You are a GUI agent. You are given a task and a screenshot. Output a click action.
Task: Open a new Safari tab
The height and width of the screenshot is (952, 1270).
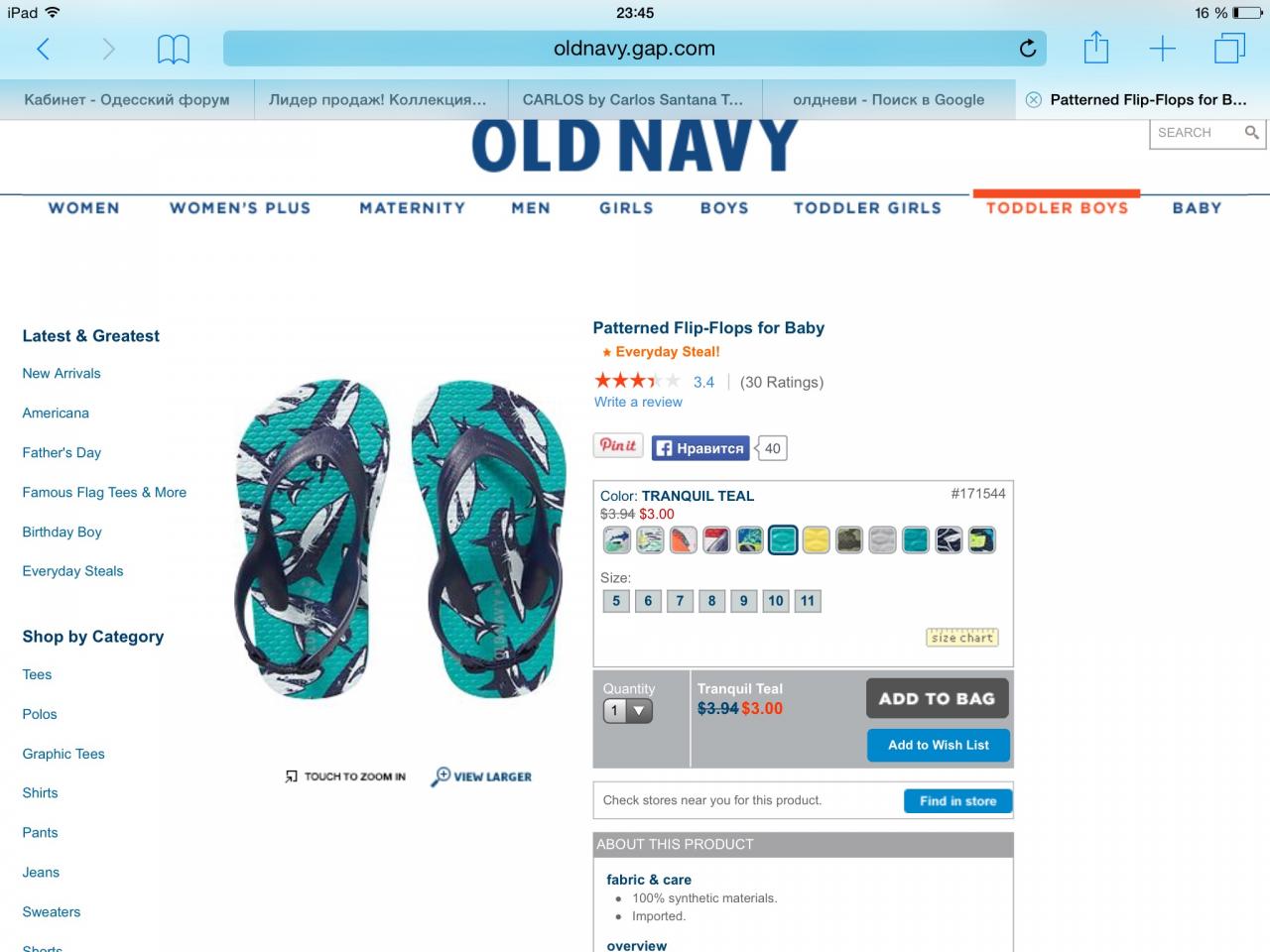[1162, 49]
